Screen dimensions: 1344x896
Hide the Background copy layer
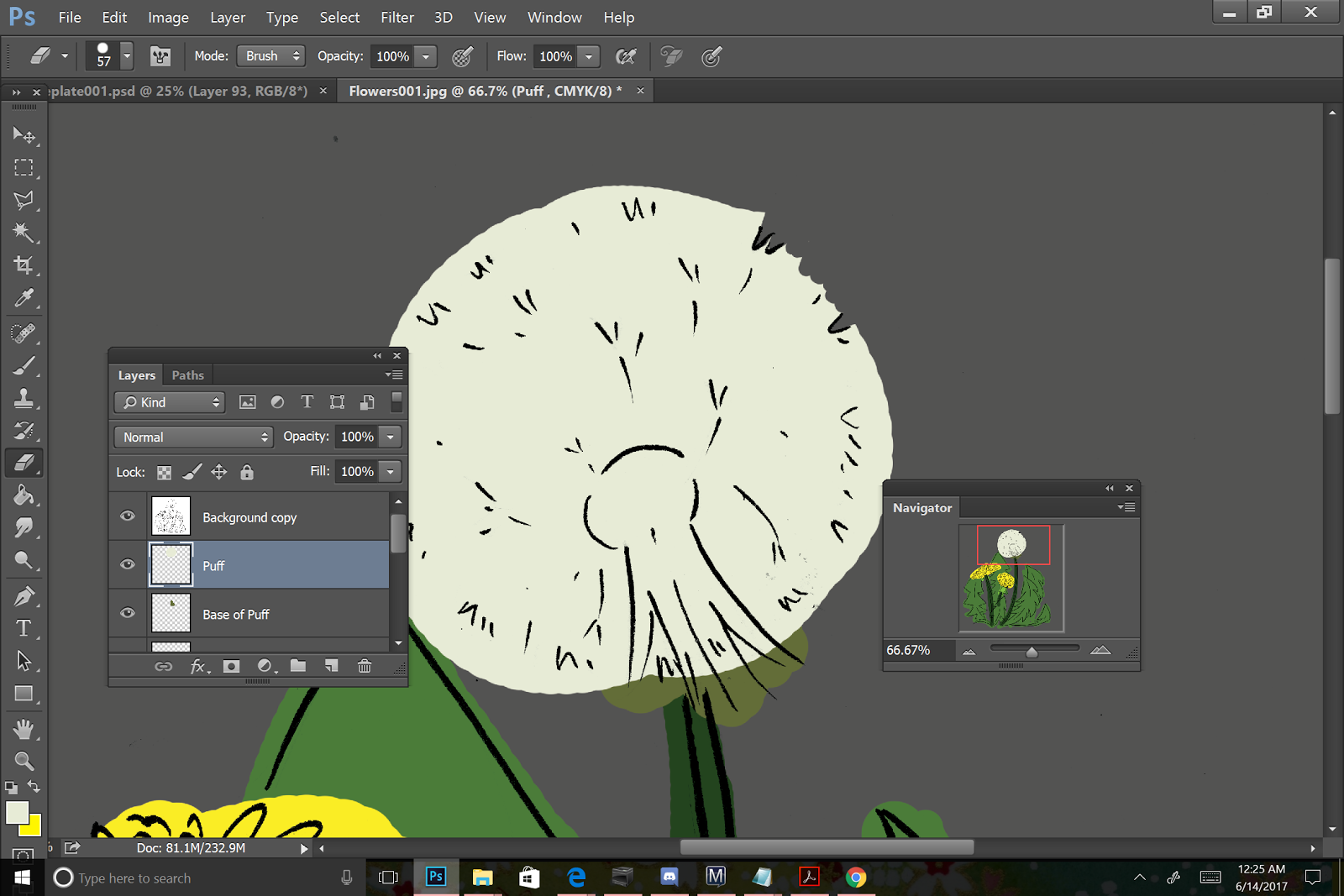tap(128, 516)
